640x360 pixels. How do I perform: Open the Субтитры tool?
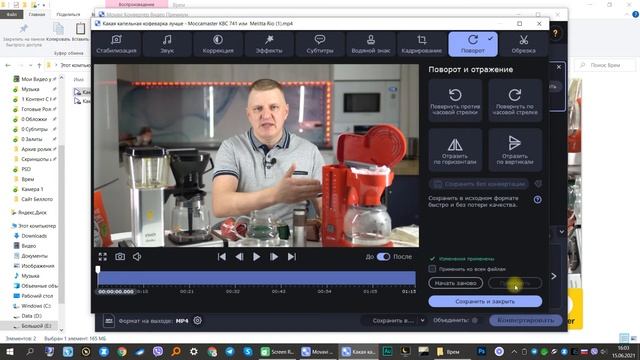pyautogui.click(x=320, y=44)
